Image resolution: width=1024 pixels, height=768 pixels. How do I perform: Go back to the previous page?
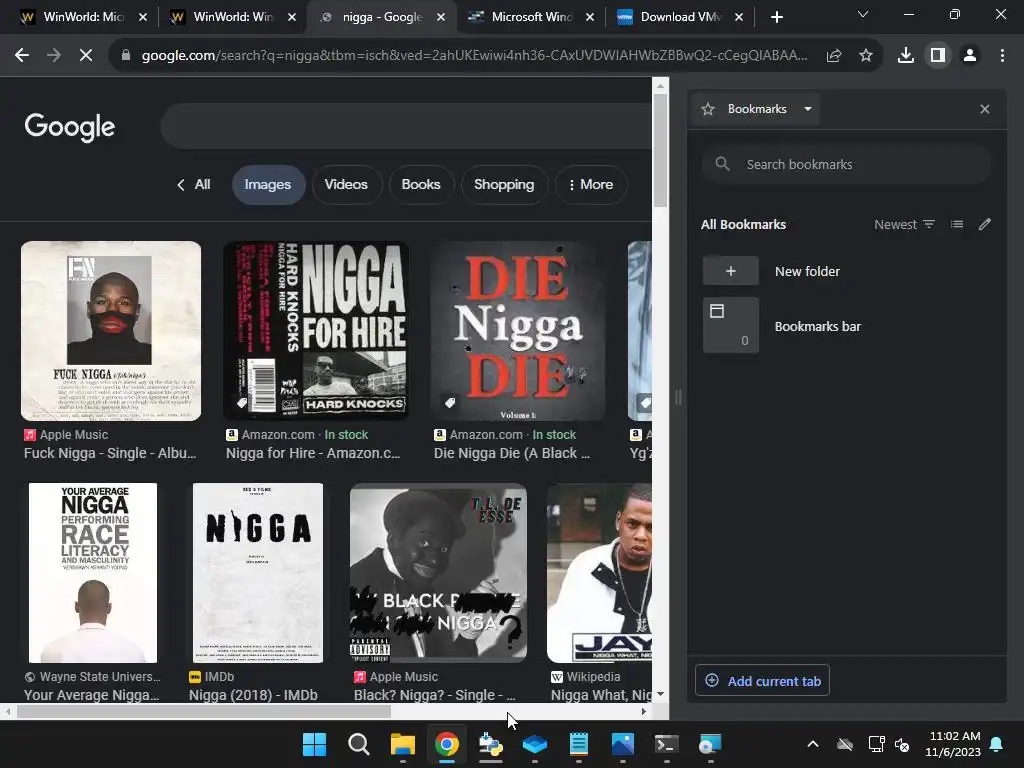tap(22, 56)
